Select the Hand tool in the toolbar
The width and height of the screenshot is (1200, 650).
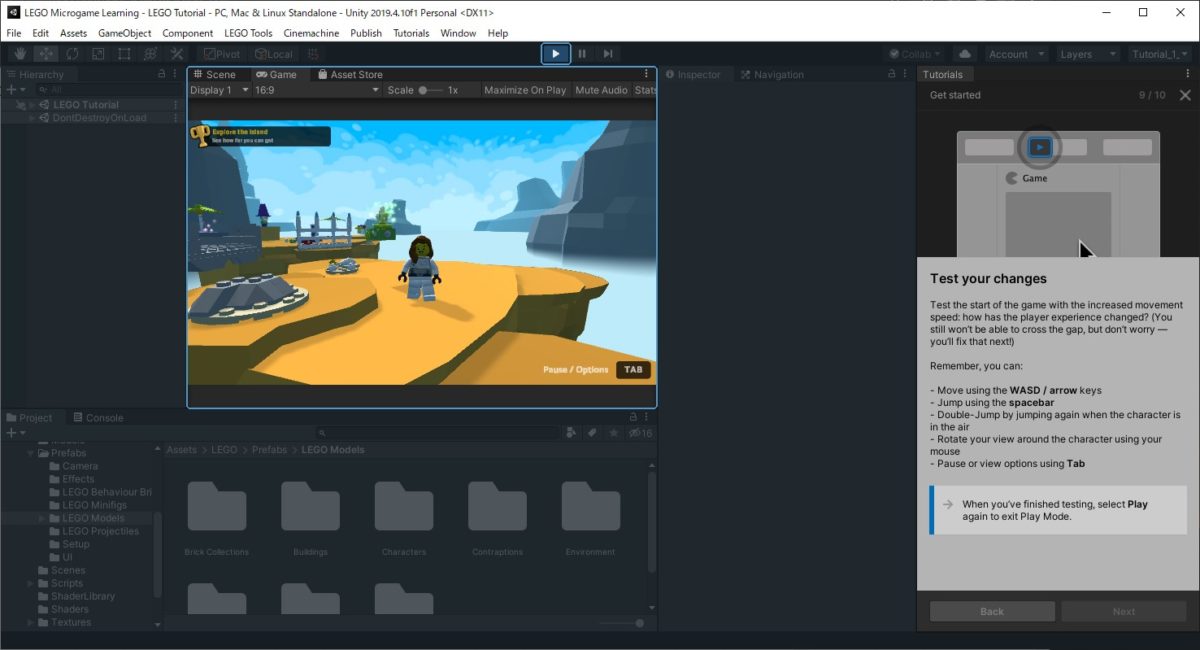click(21, 54)
